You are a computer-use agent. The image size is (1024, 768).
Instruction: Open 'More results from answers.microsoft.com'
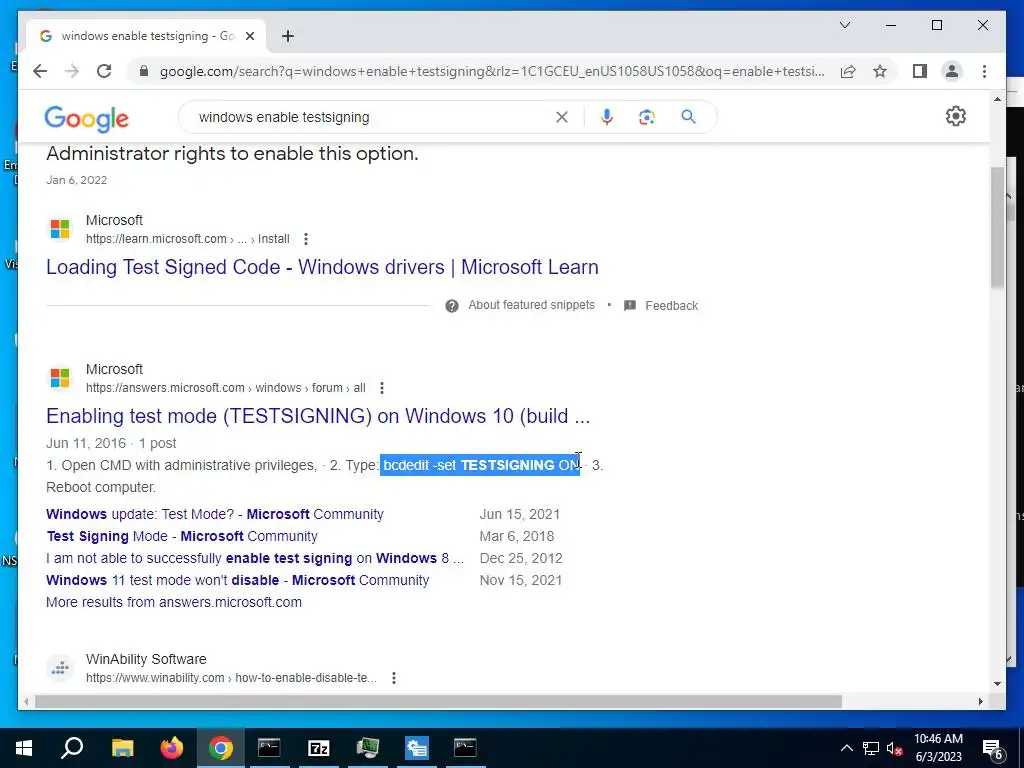(174, 602)
